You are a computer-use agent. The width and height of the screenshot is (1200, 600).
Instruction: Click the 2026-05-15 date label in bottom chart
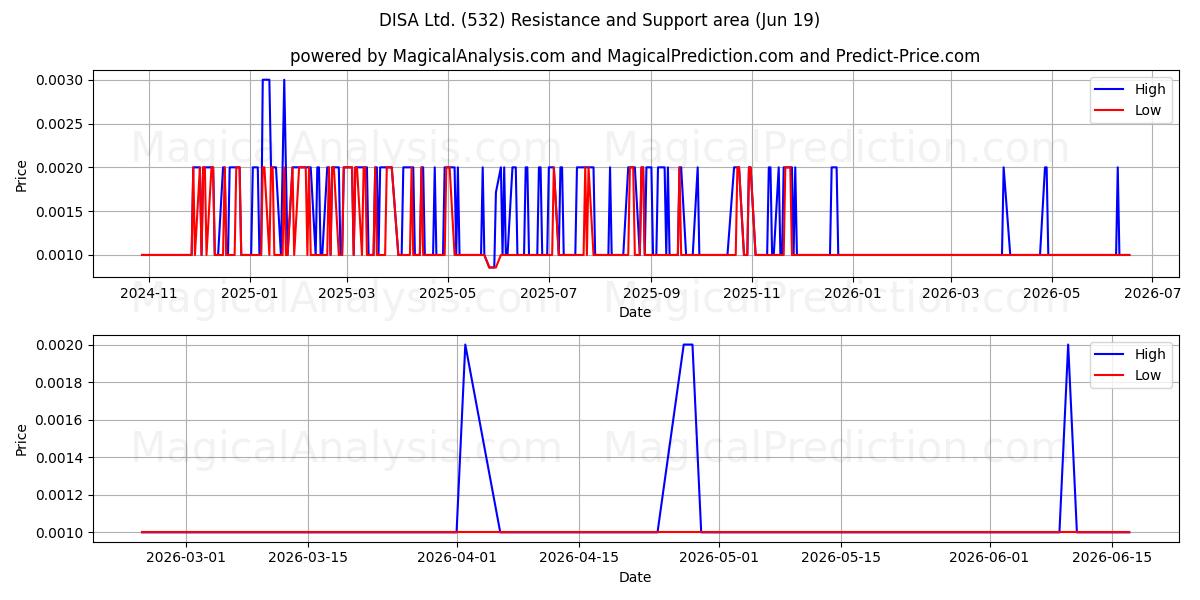(x=840, y=559)
